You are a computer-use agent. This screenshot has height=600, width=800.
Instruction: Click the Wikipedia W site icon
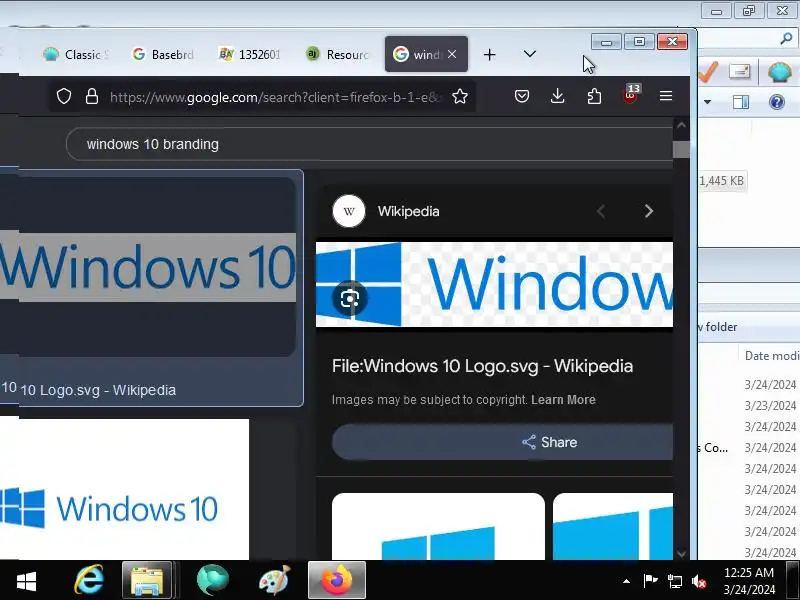(x=349, y=211)
